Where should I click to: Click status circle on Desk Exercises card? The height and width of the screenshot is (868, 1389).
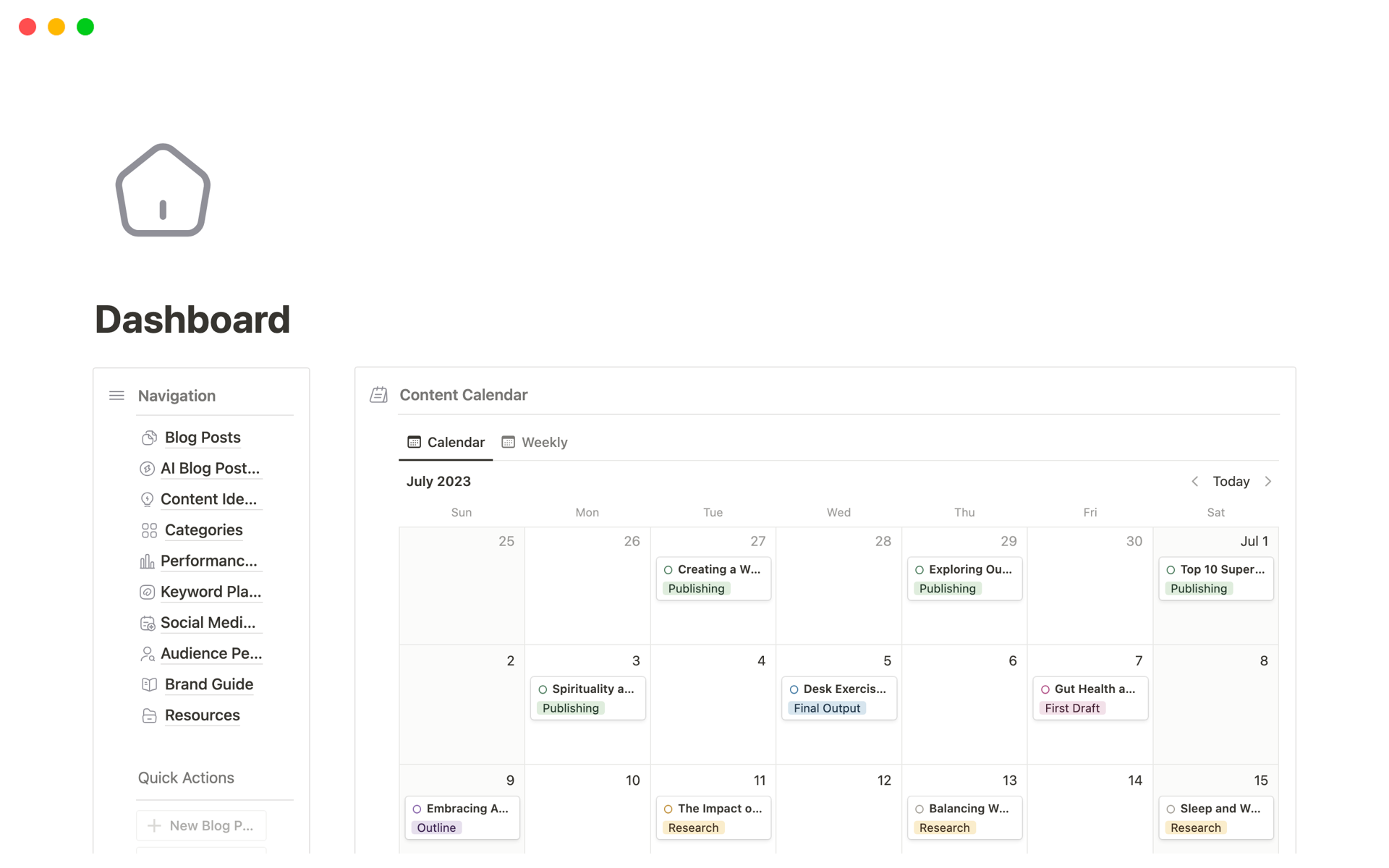(794, 689)
